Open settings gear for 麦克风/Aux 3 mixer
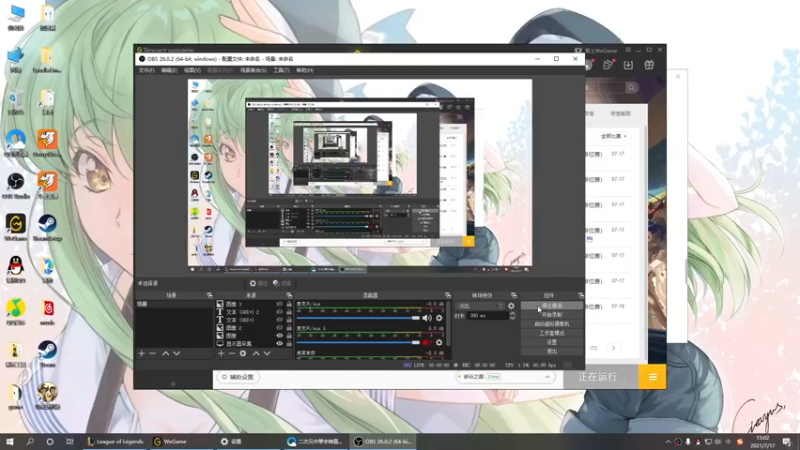This screenshot has height=450, width=800. 439,342
